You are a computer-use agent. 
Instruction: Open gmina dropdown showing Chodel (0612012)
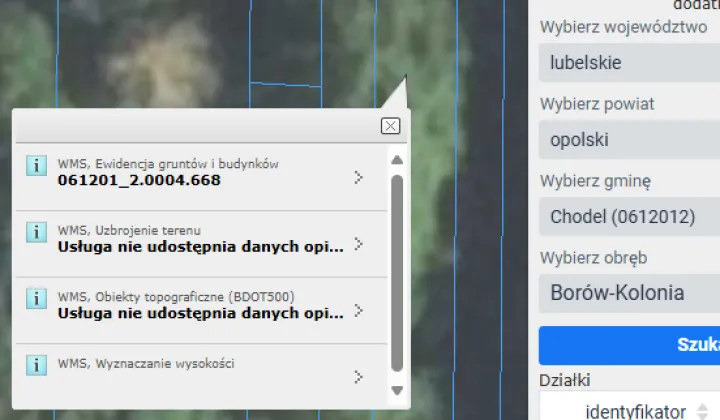tap(629, 217)
